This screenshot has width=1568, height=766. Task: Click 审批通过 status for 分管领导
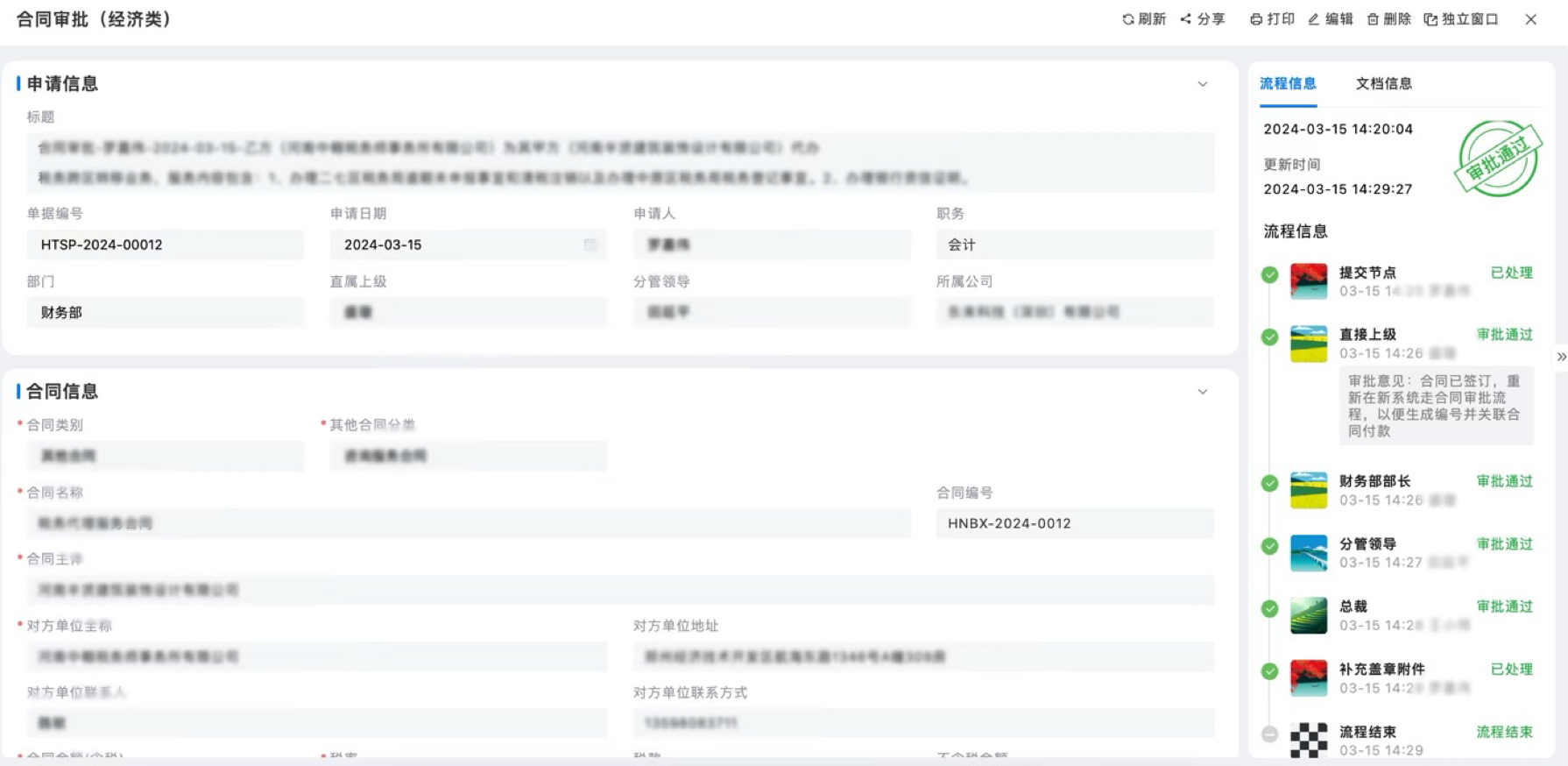tap(1504, 544)
